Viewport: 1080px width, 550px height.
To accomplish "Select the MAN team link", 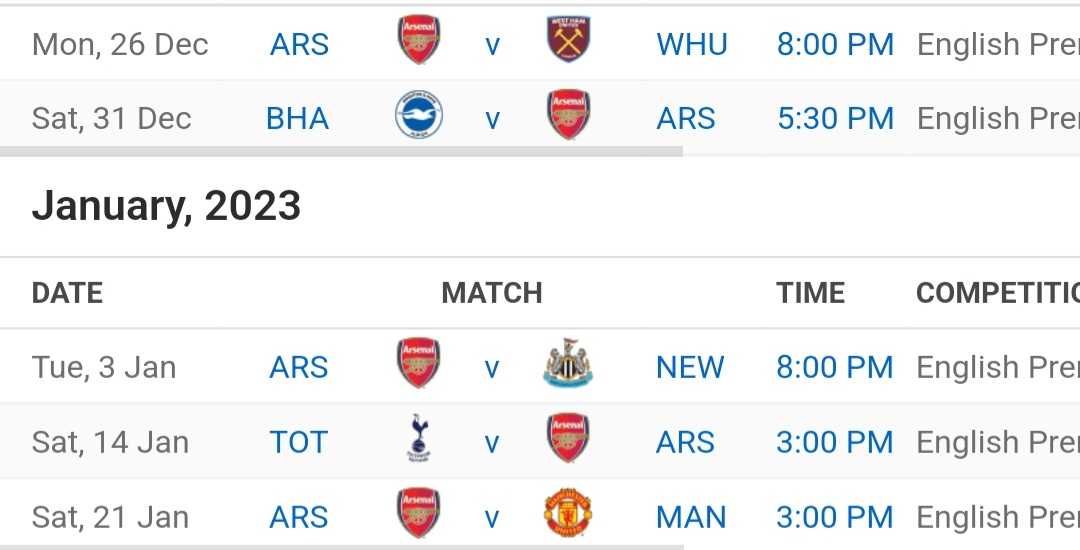I will point(691,518).
